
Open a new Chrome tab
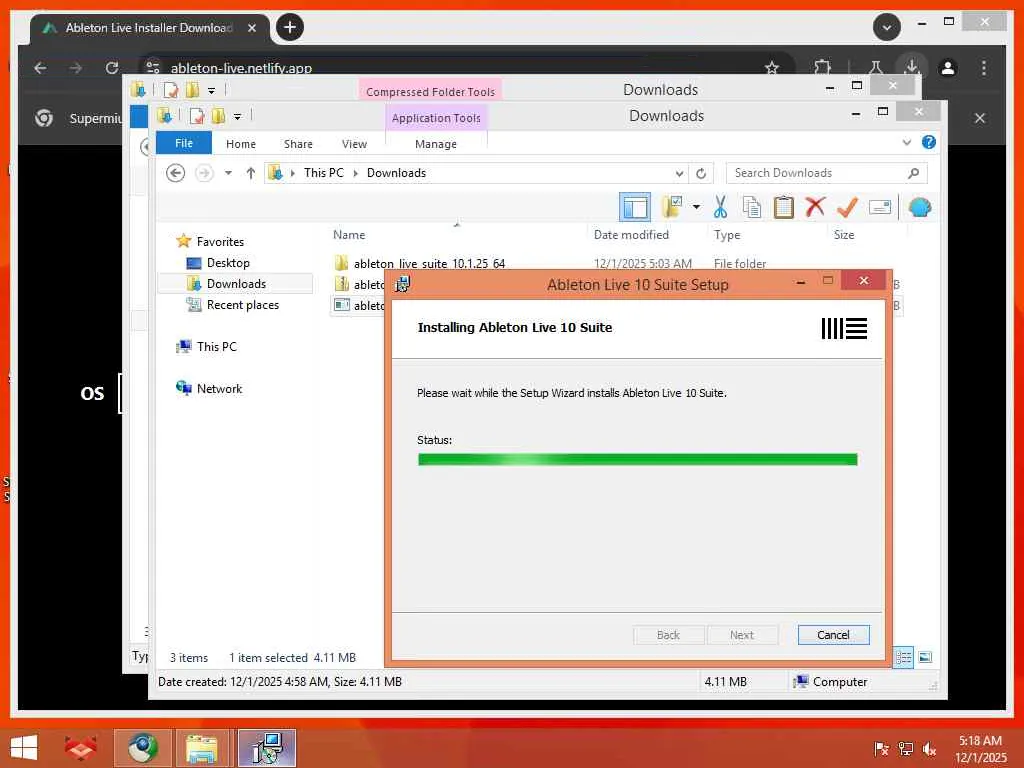click(x=289, y=27)
